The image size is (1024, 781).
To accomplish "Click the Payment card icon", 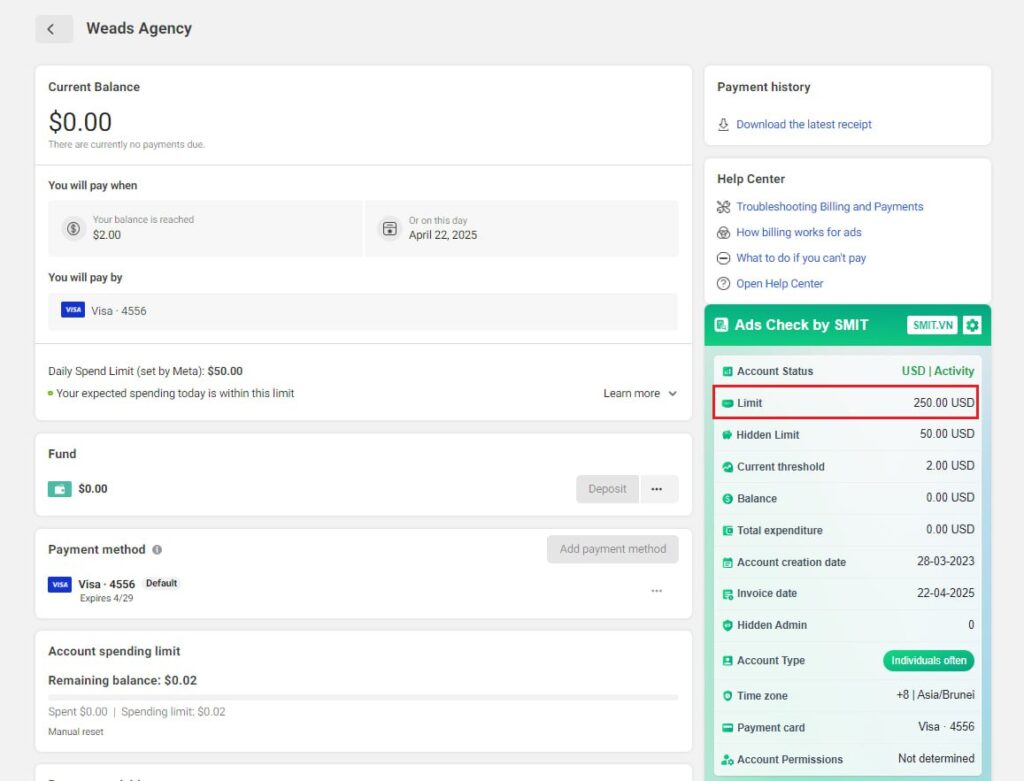I will point(728,728).
